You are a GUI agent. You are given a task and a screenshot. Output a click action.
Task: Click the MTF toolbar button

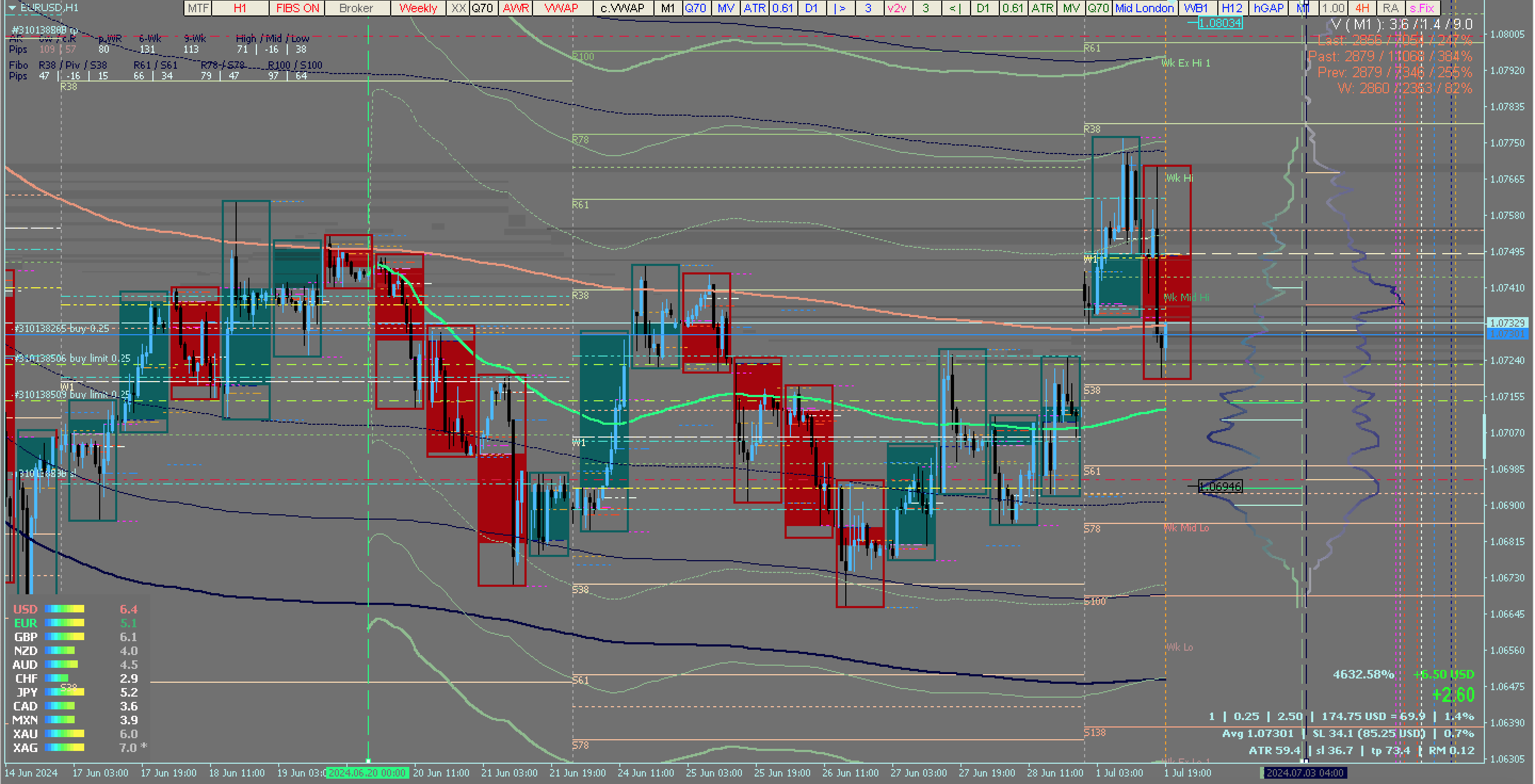(198, 8)
